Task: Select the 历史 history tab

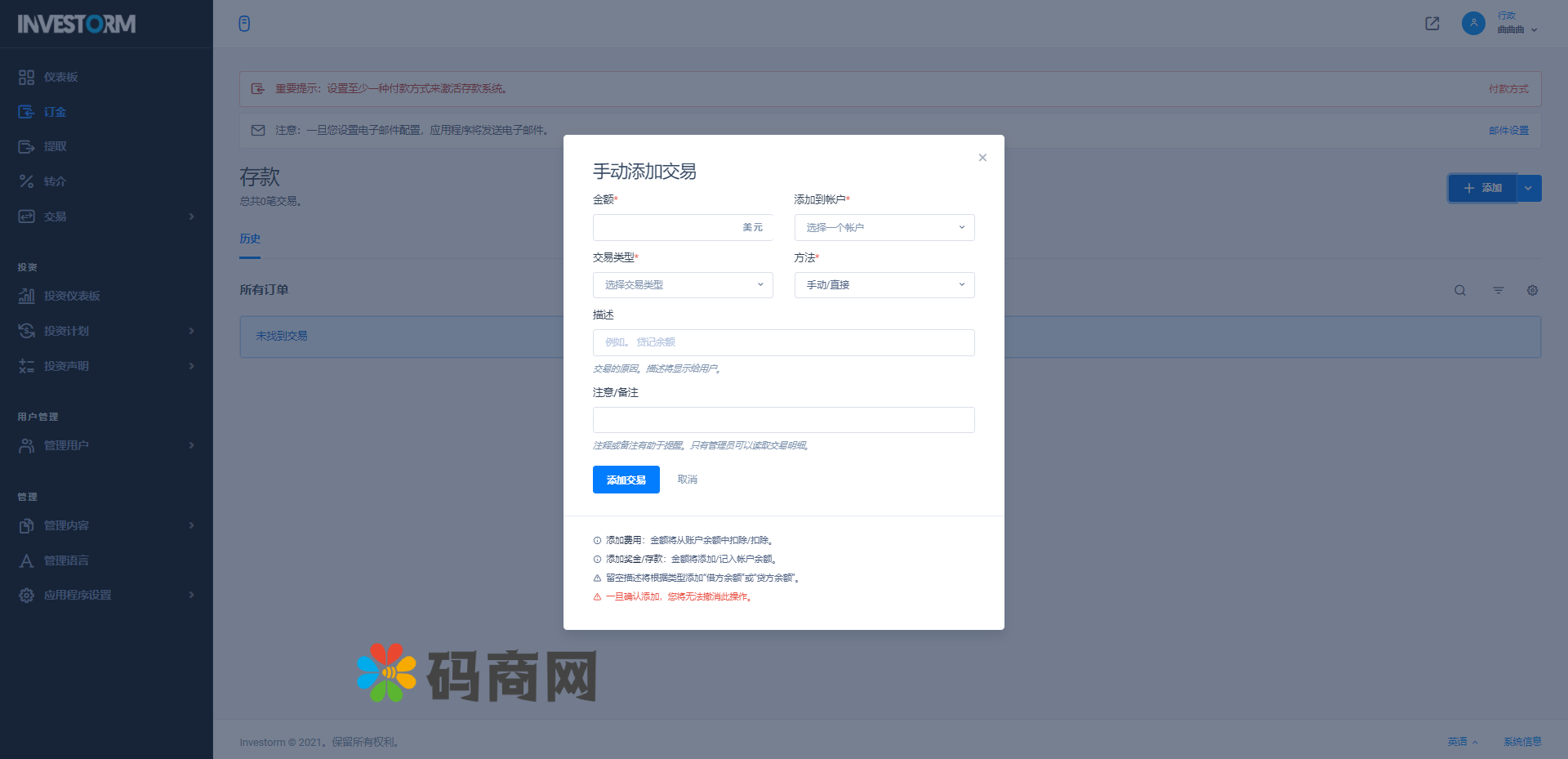Action: pos(250,239)
